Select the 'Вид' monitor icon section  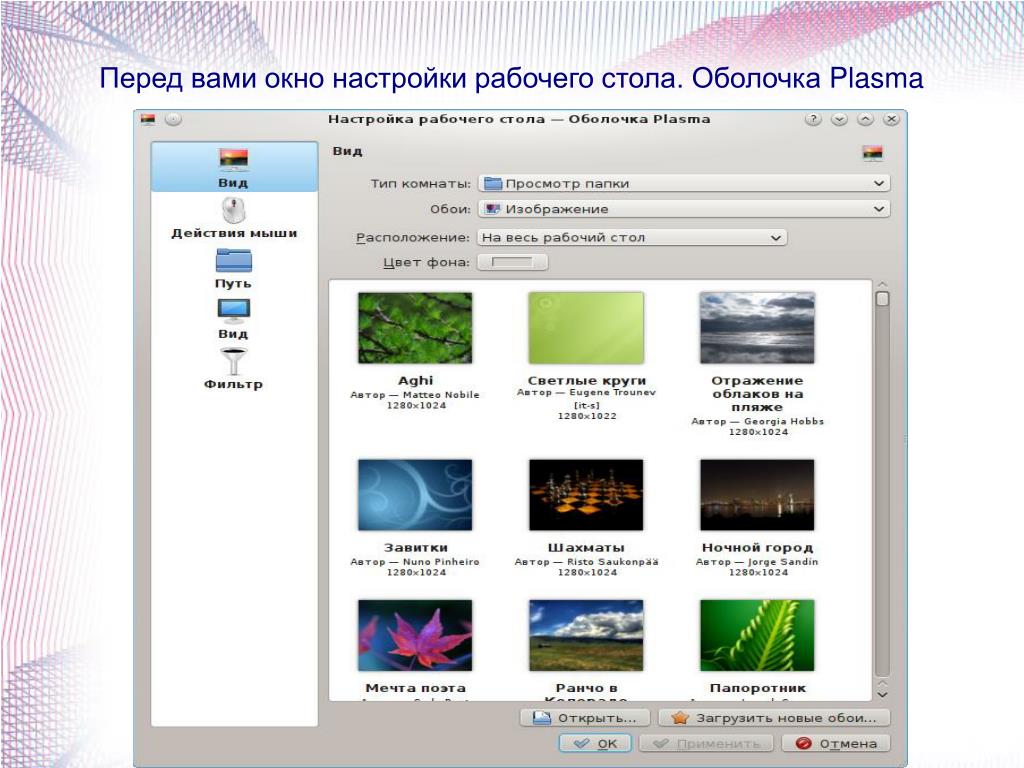(234, 319)
